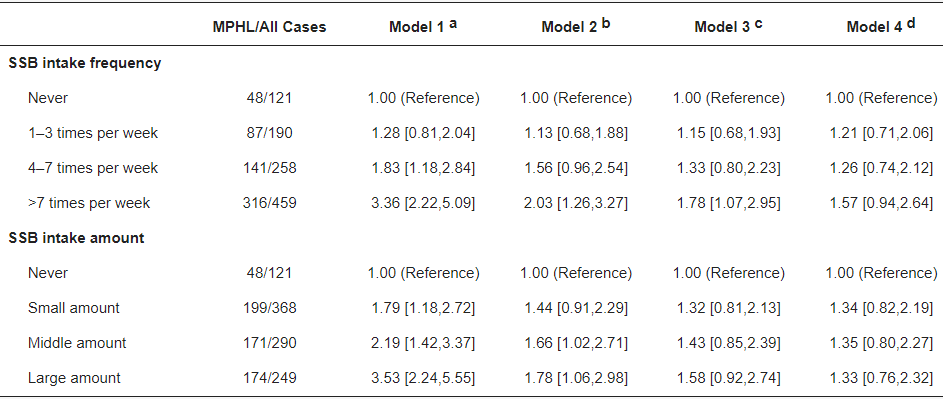Screen dimensions: 943x399
Task: Click the SSB intake amount heading
Action: (76, 238)
